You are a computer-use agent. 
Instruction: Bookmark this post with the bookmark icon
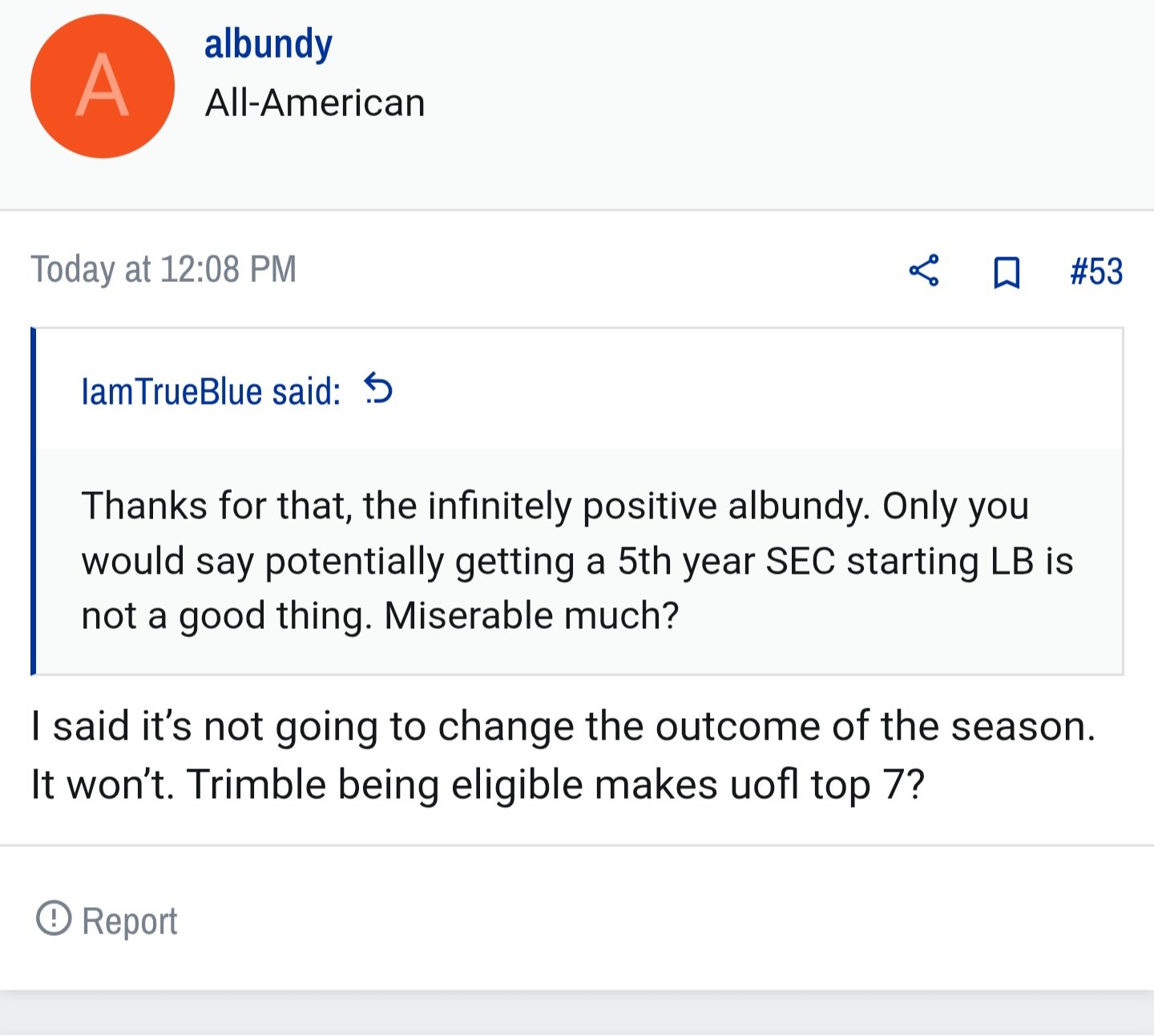click(x=1007, y=272)
